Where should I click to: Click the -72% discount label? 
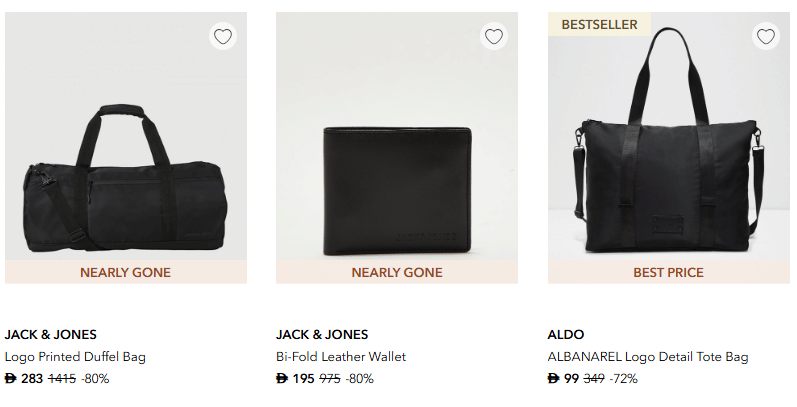[624, 378]
